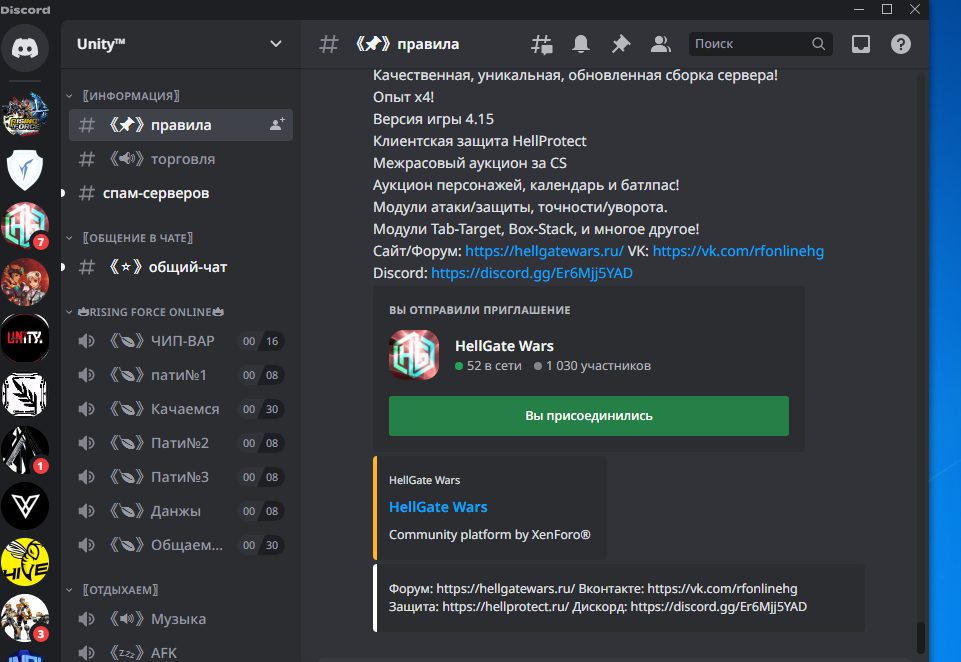
Task: Join the ЧИП-ВАР voice channel
Action: [x=181, y=341]
